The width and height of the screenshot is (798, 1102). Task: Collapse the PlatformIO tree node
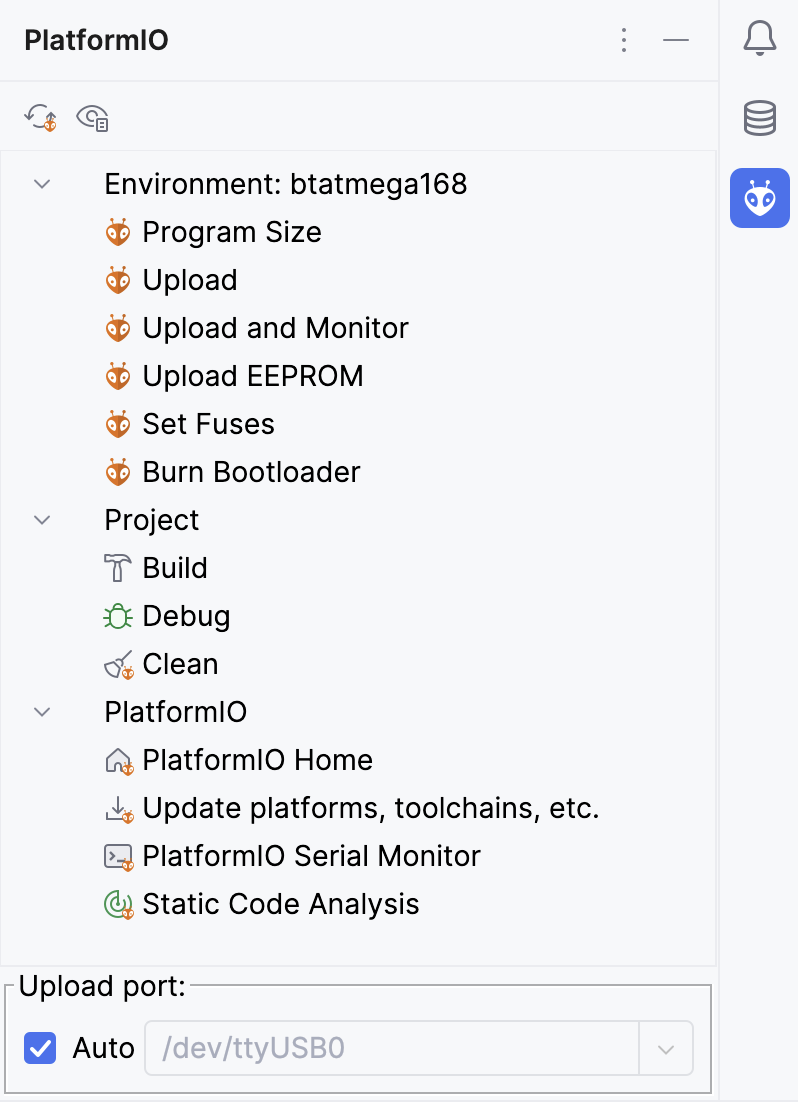click(x=42, y=712)
